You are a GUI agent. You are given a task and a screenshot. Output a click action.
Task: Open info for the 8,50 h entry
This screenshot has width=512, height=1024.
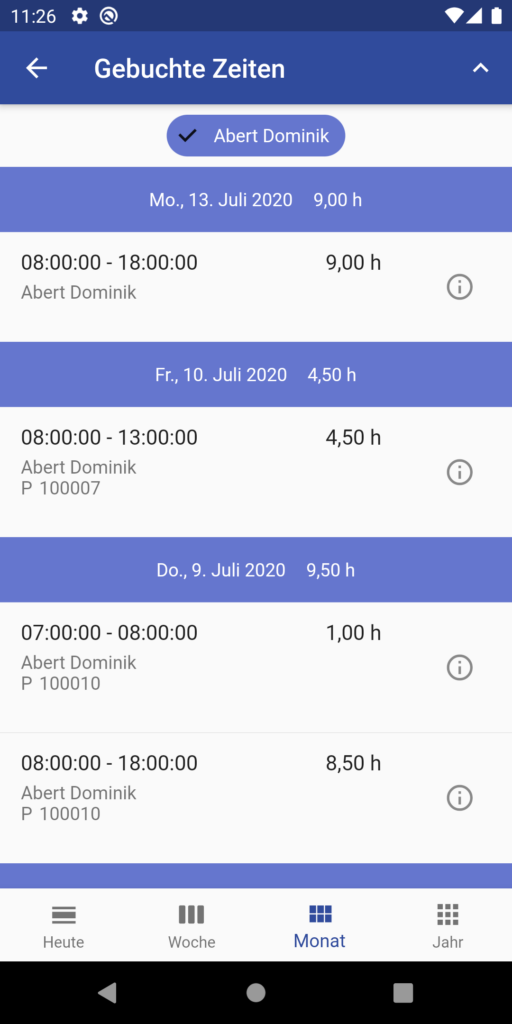pyautogui.click(x=459, y=797)
